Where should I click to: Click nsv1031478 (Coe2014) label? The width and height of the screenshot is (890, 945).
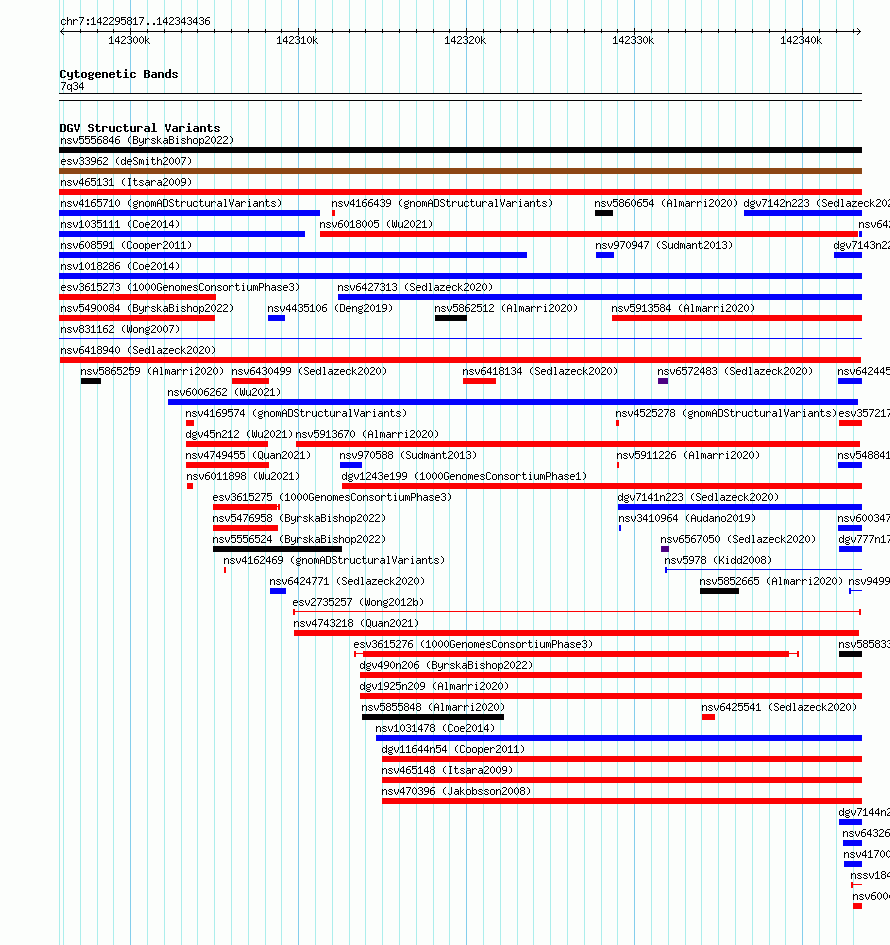[x=434, y=729]
